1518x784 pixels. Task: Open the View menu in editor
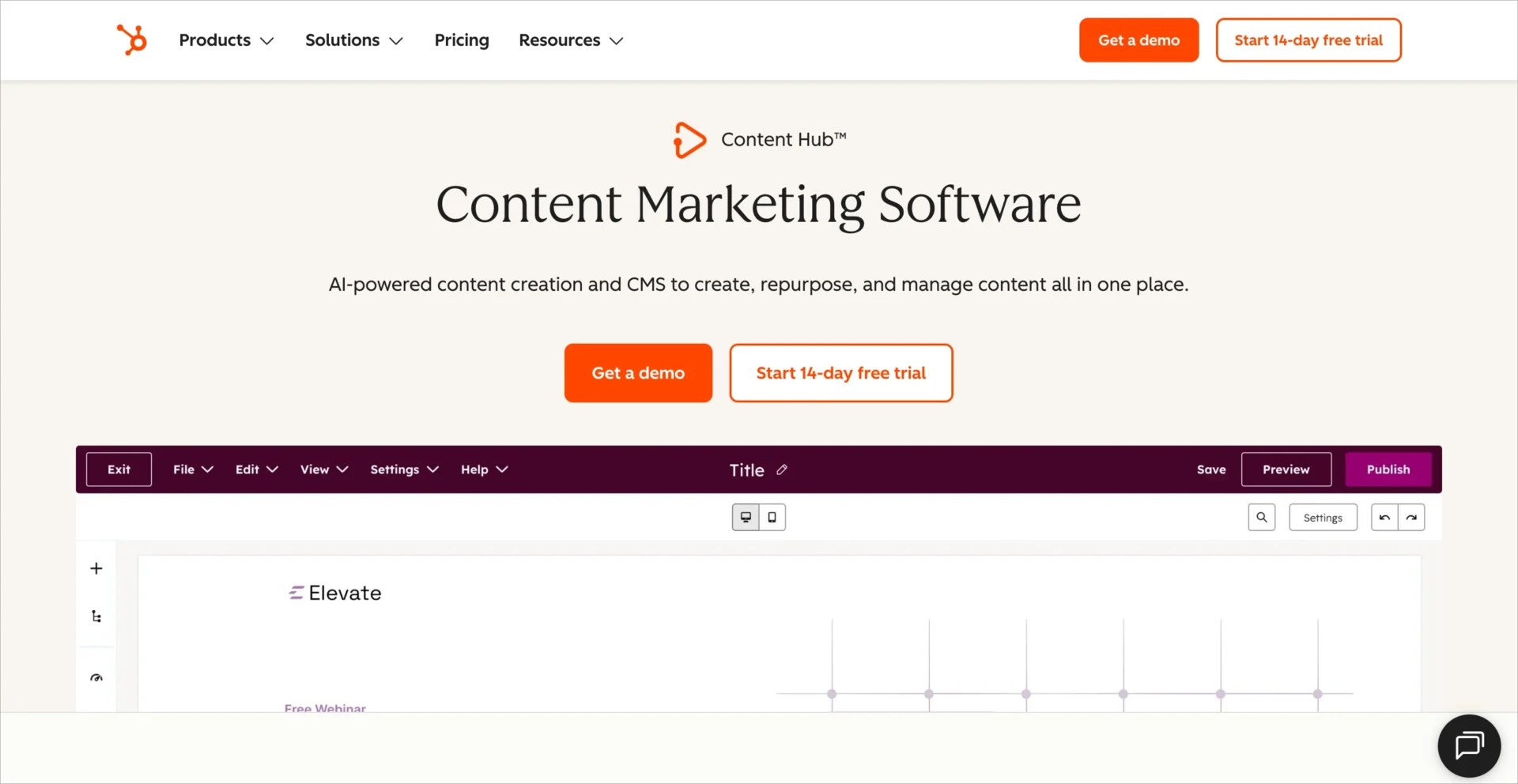tap(324, 469)
